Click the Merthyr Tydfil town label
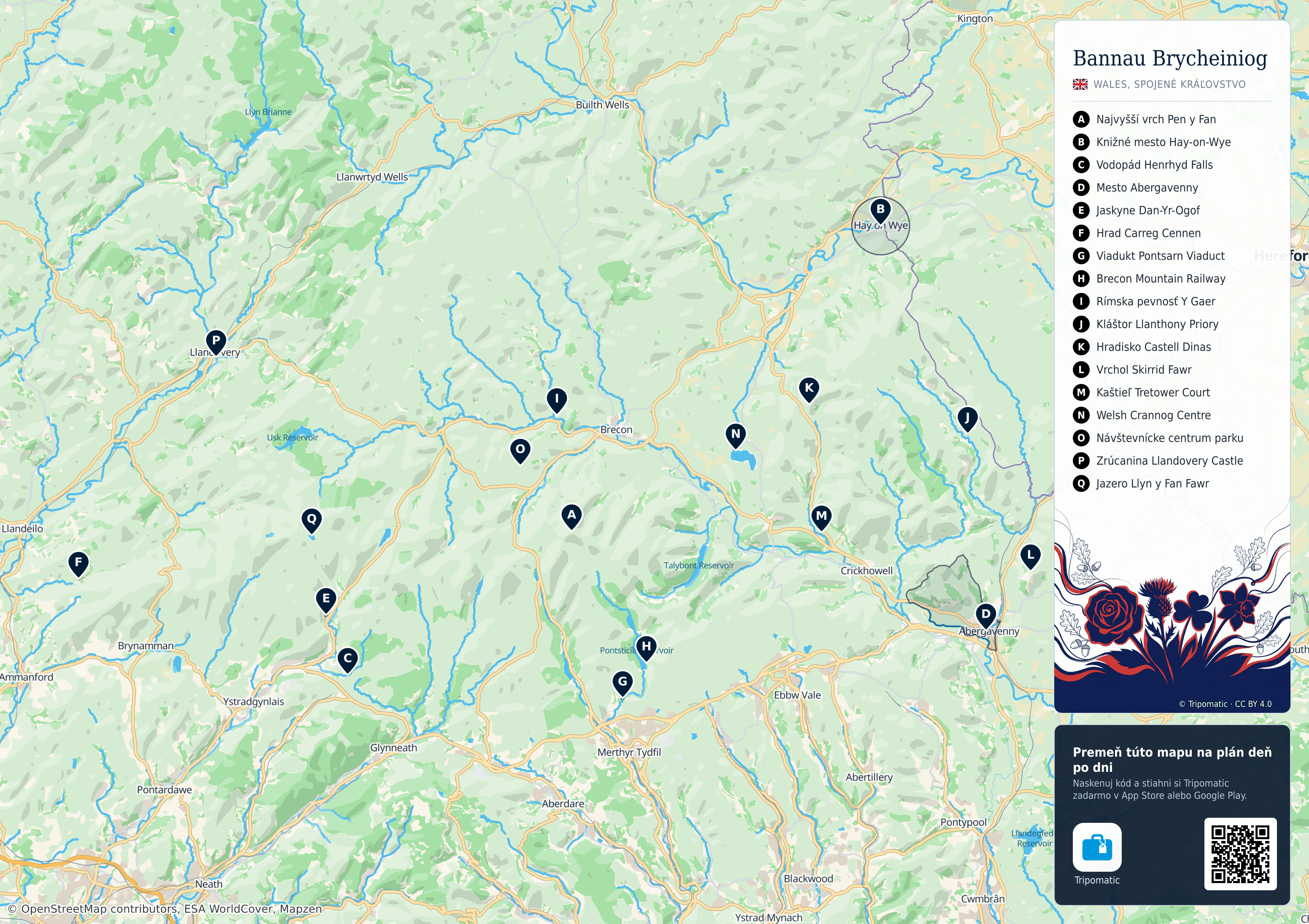1309x924 pixels. coord(629,752)
